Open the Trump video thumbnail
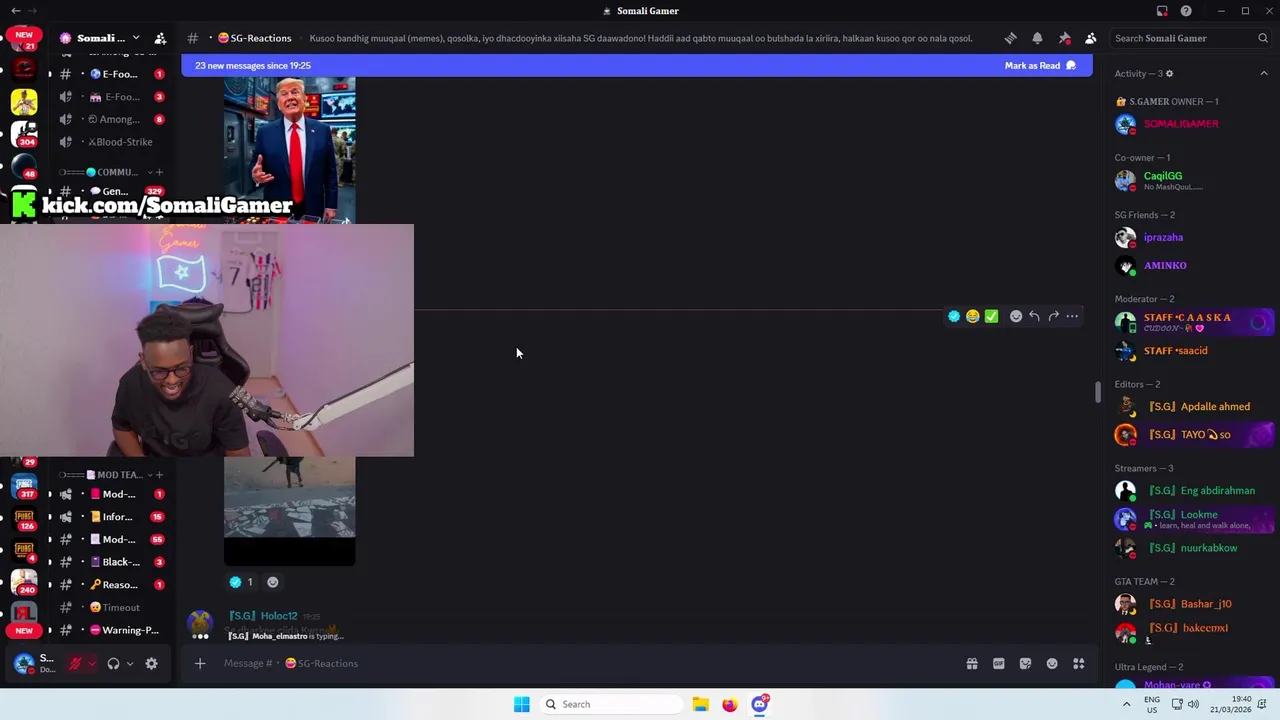1280x720 pixels. click(289, 148)
